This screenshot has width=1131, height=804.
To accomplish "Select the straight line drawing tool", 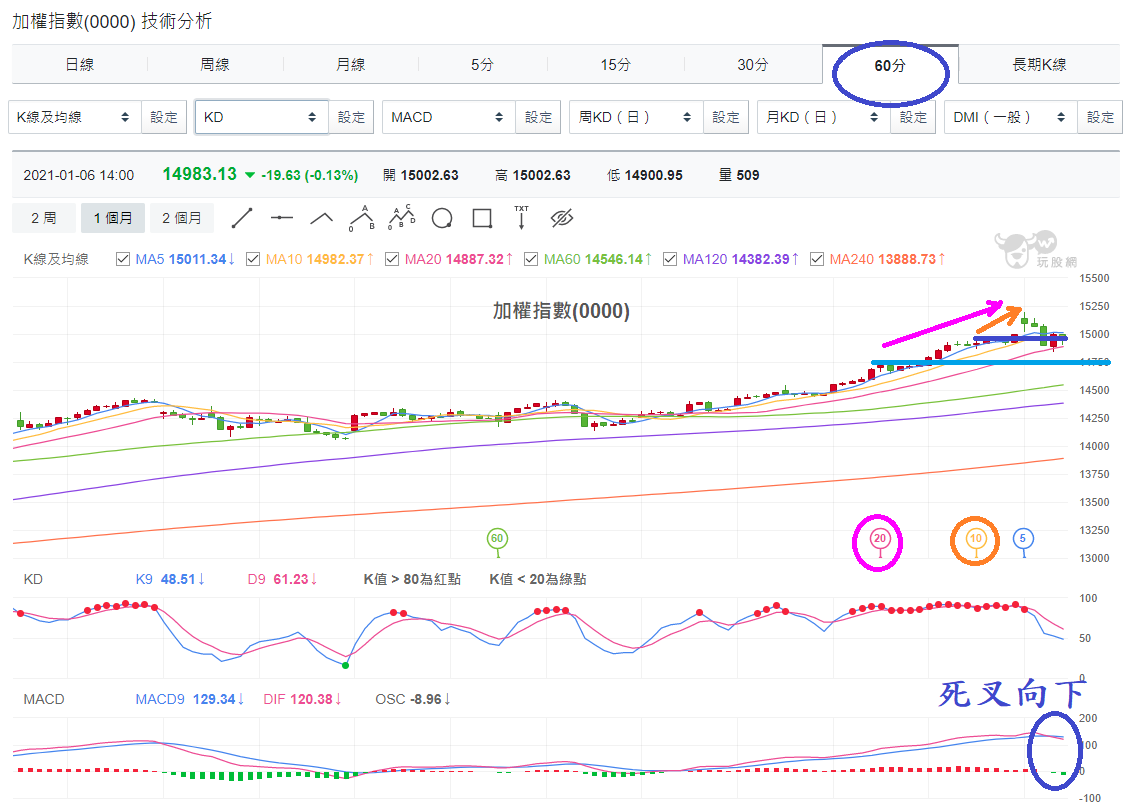I will pyautogui.click(x=242, y=218).
